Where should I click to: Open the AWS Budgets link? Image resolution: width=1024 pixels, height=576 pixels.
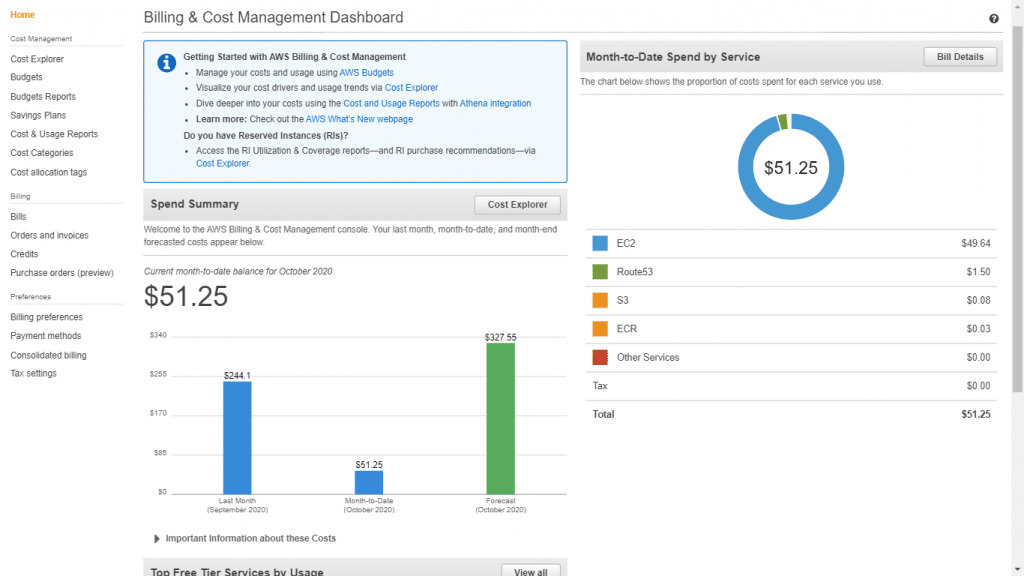click(x=366, y=73)
